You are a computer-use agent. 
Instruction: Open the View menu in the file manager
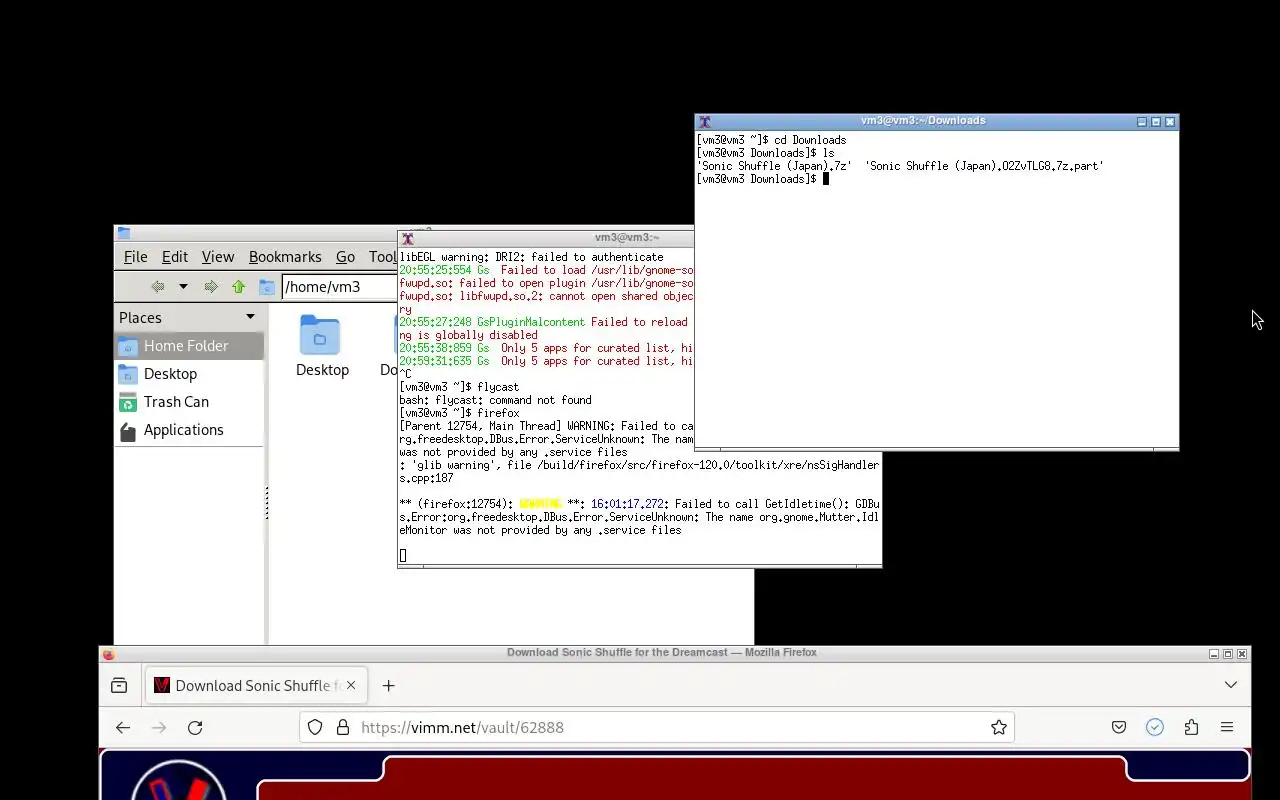(x=217, y=257)
